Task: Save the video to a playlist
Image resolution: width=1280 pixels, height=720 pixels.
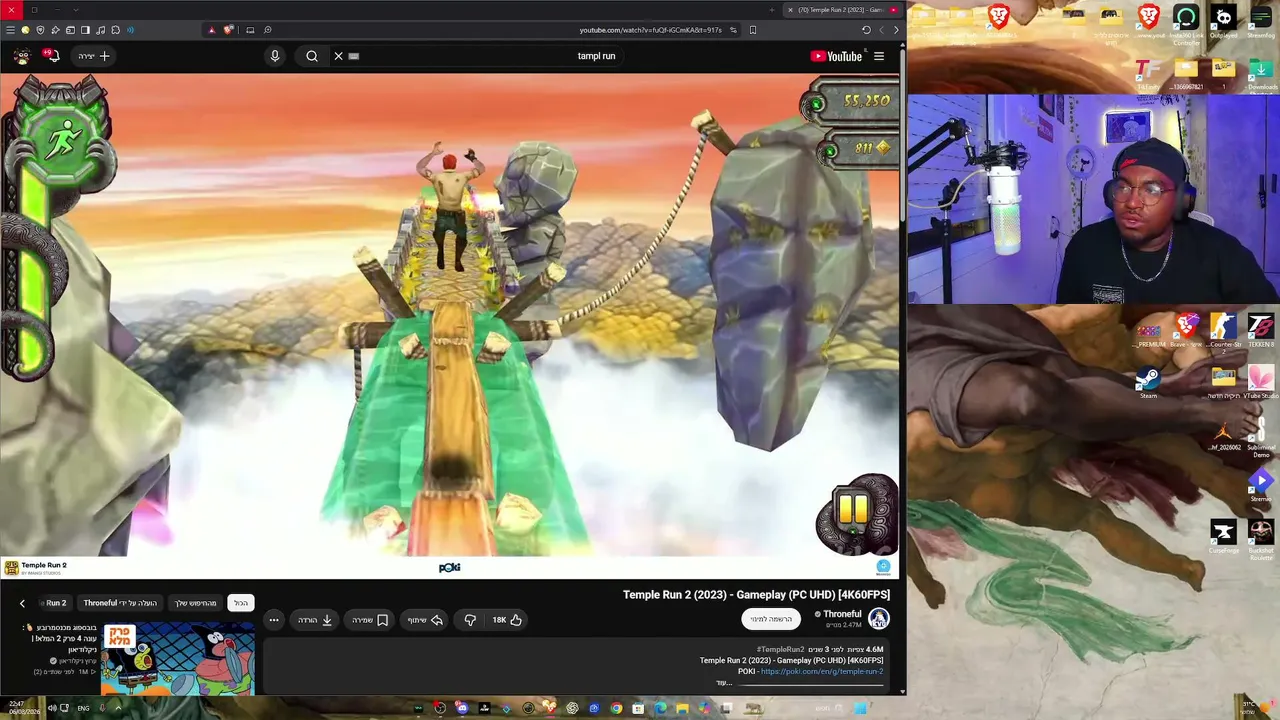Action: tap(370, 620)
